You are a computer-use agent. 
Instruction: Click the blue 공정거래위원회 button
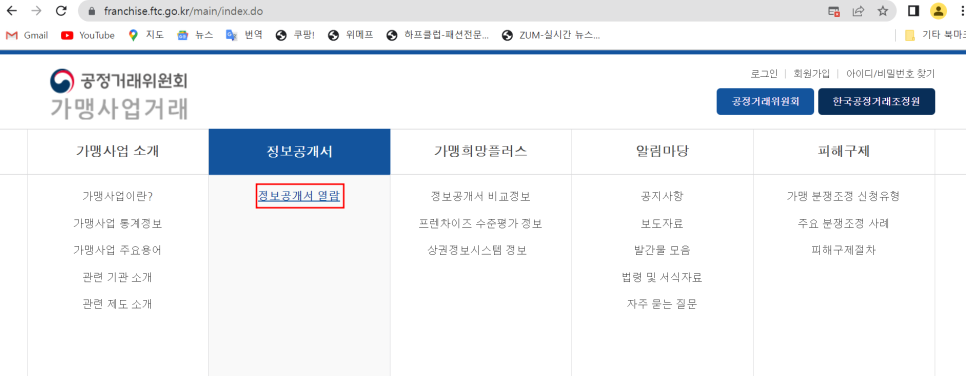(x=766, y=102)
